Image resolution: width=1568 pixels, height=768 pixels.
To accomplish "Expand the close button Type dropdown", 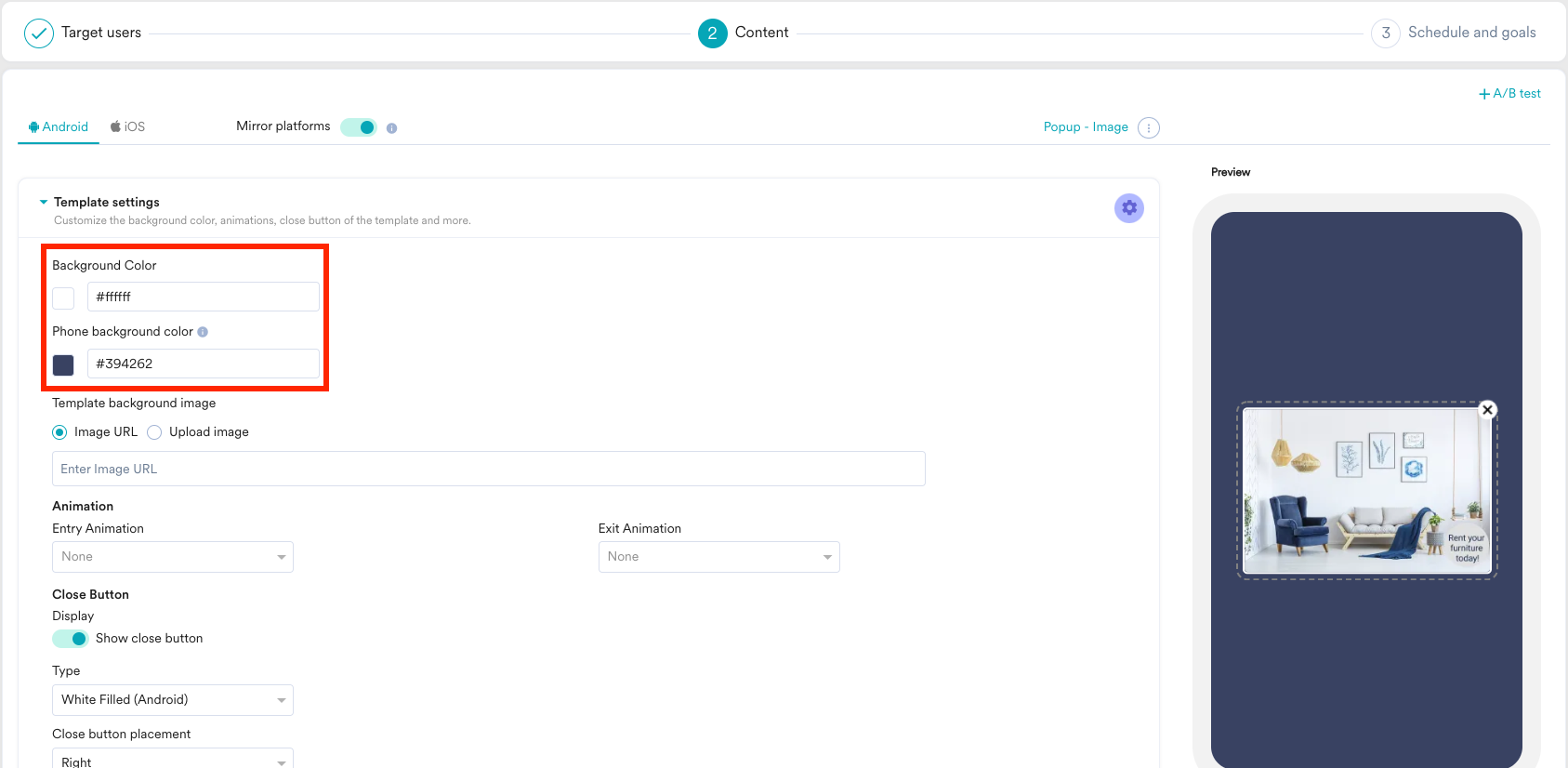I will (x=173, y=700).
